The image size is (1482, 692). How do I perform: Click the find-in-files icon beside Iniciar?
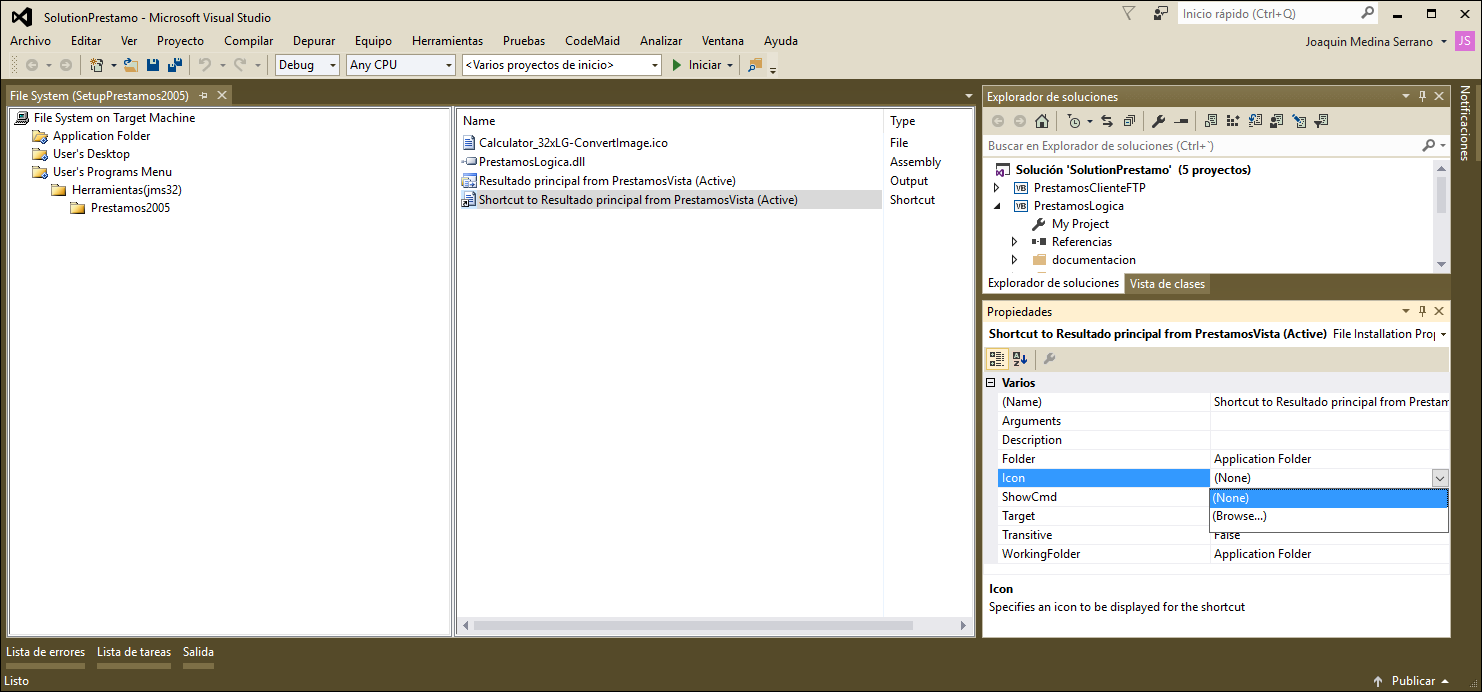754,65
